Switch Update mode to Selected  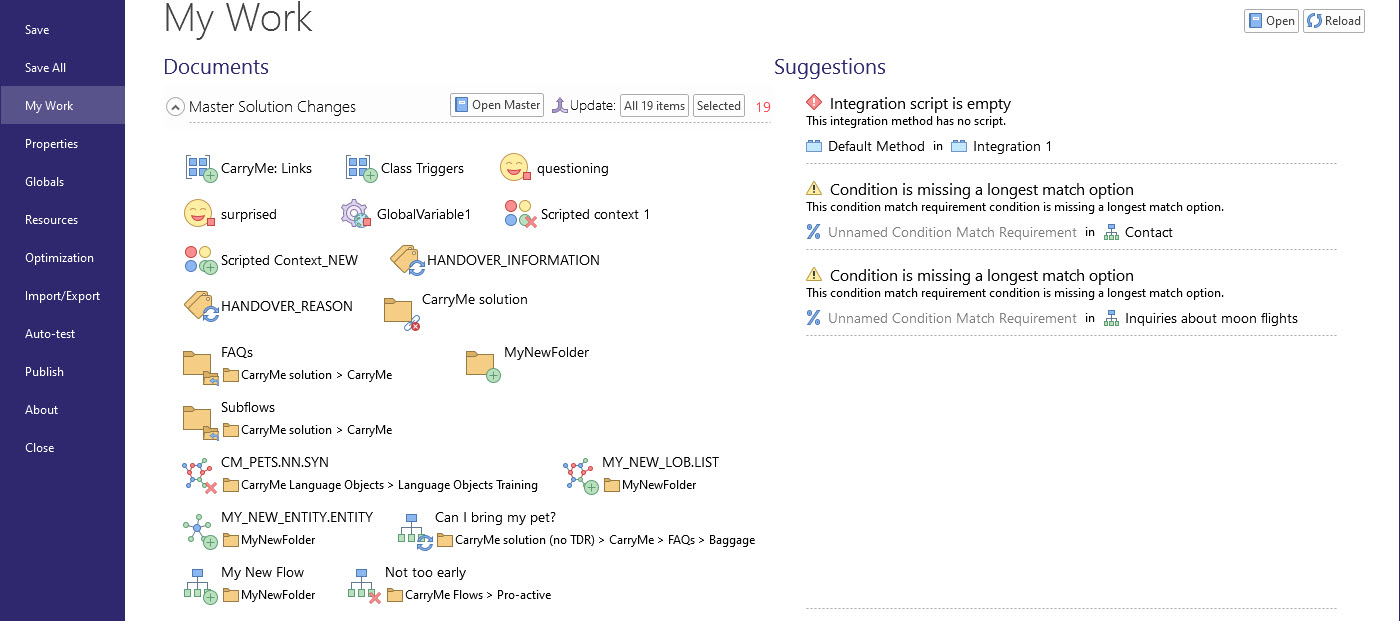point(718,105)
